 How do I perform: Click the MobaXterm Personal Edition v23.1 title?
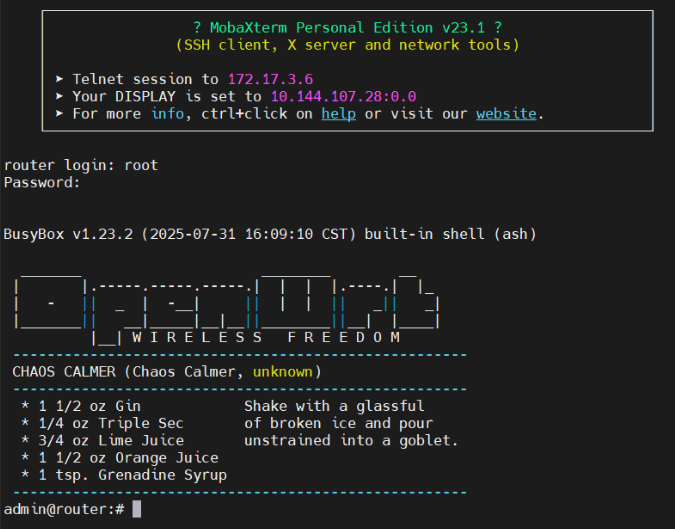coord(347,28)
